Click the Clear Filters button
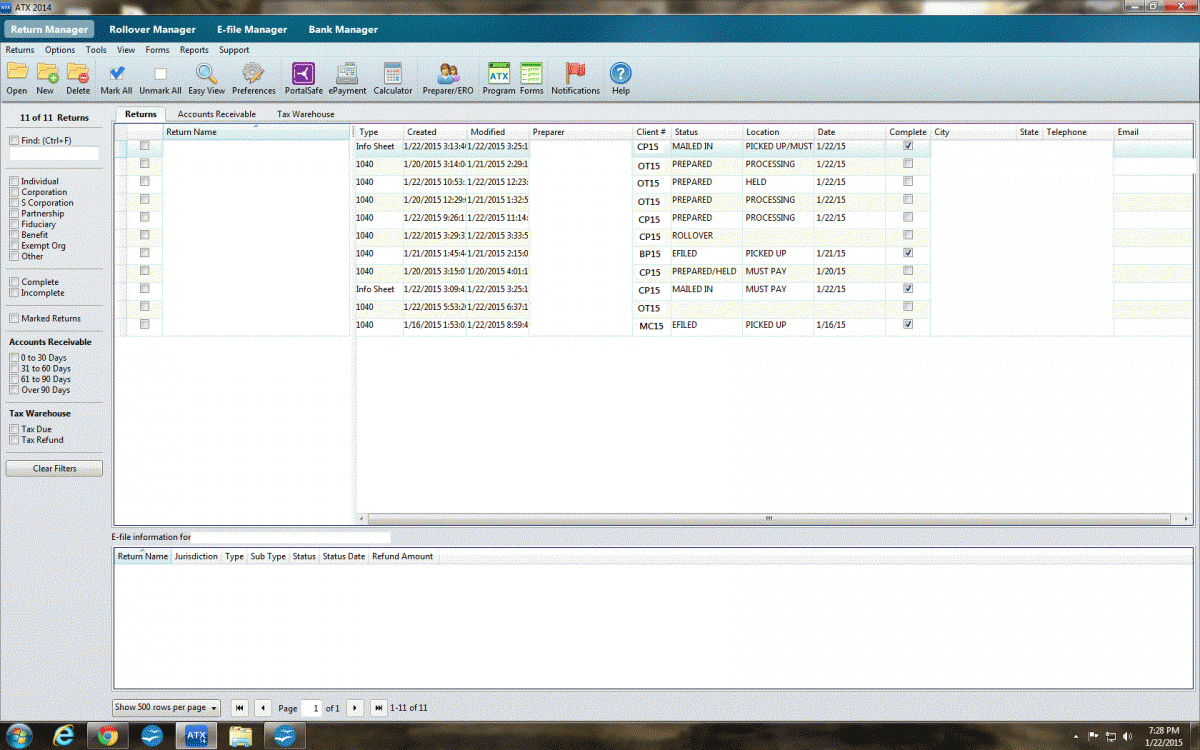Screen dimensions: 1200x750 pos(55,468)
